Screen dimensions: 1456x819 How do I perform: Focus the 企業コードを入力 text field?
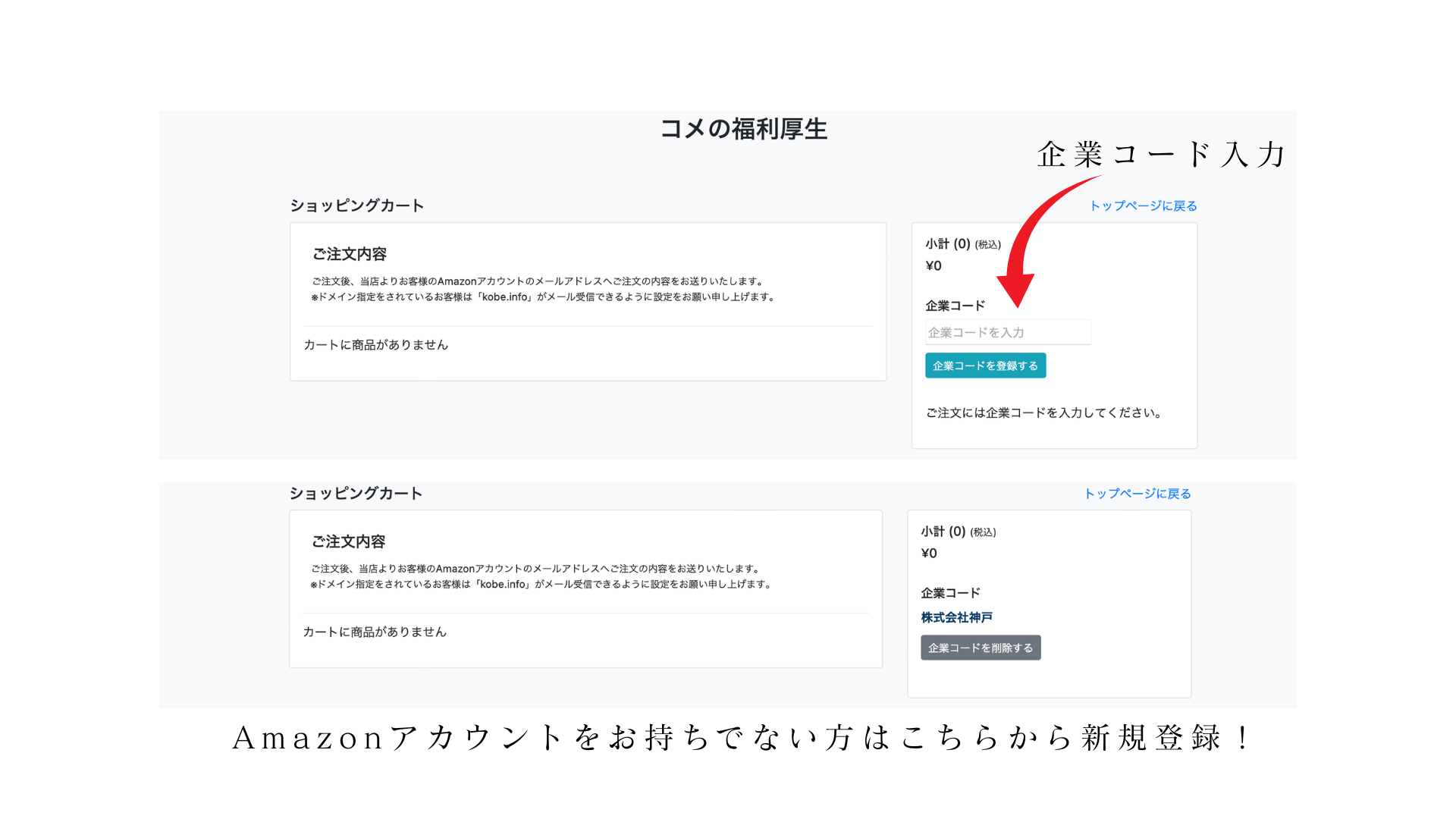1007,332
